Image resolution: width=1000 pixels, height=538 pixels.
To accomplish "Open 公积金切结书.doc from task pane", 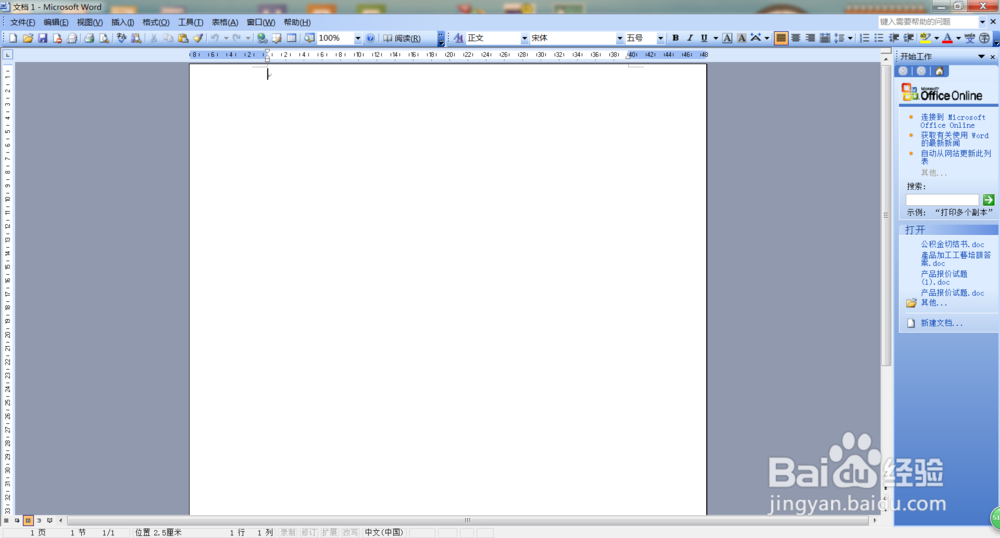I will point(952,244).
